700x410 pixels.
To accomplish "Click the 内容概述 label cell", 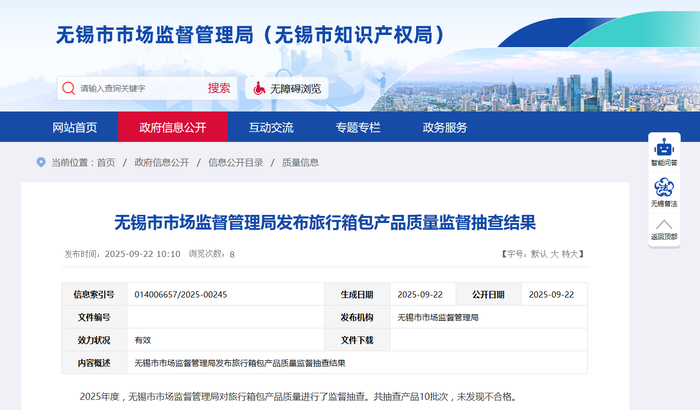I will click(x=94, y=363).
